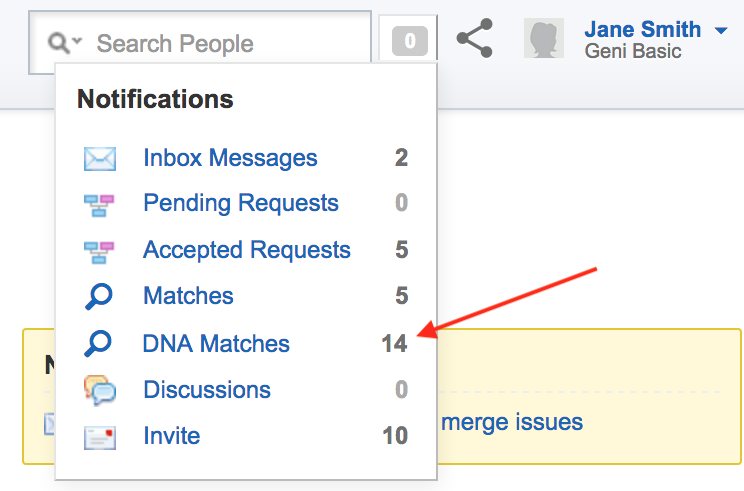Image resolution: width=744 pixels, height=491 pixels.
Task: Open the merge issues link
Action: tap(512, 422)
